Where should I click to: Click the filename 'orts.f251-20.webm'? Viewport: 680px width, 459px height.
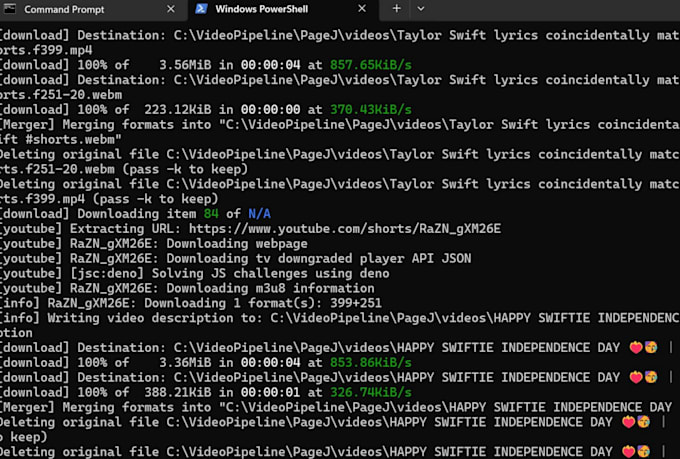[61, 95]
